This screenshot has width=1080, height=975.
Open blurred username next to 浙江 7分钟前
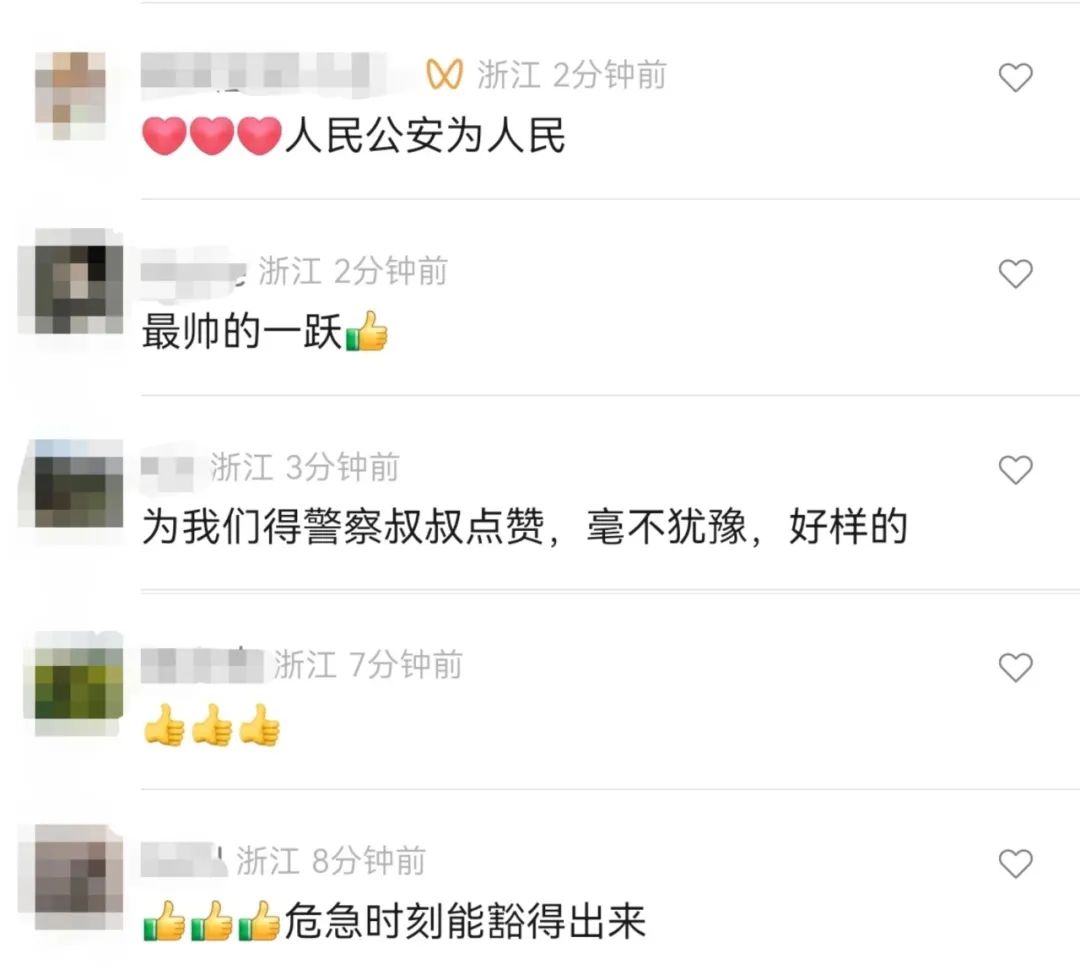tap(202, 665)
